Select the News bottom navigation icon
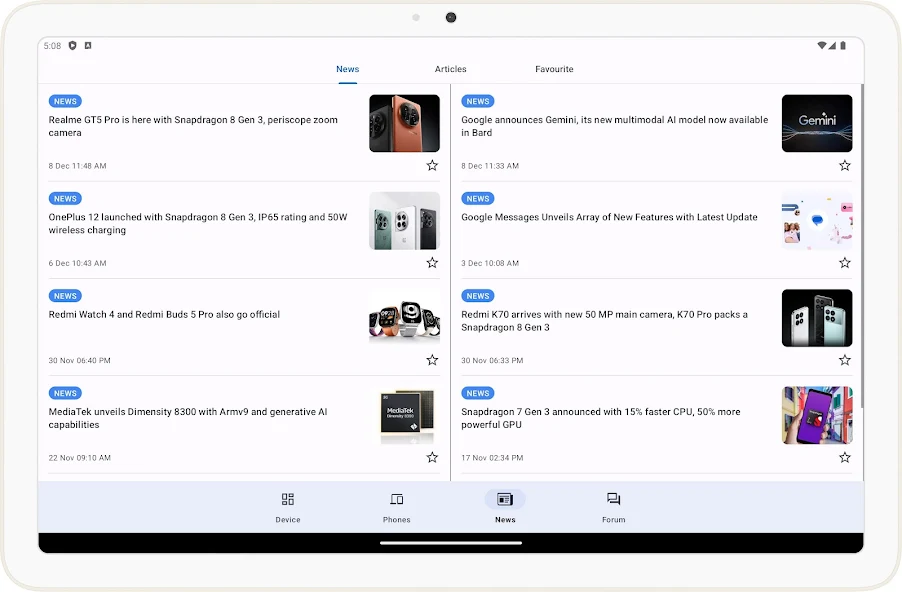 coord(505,499)
